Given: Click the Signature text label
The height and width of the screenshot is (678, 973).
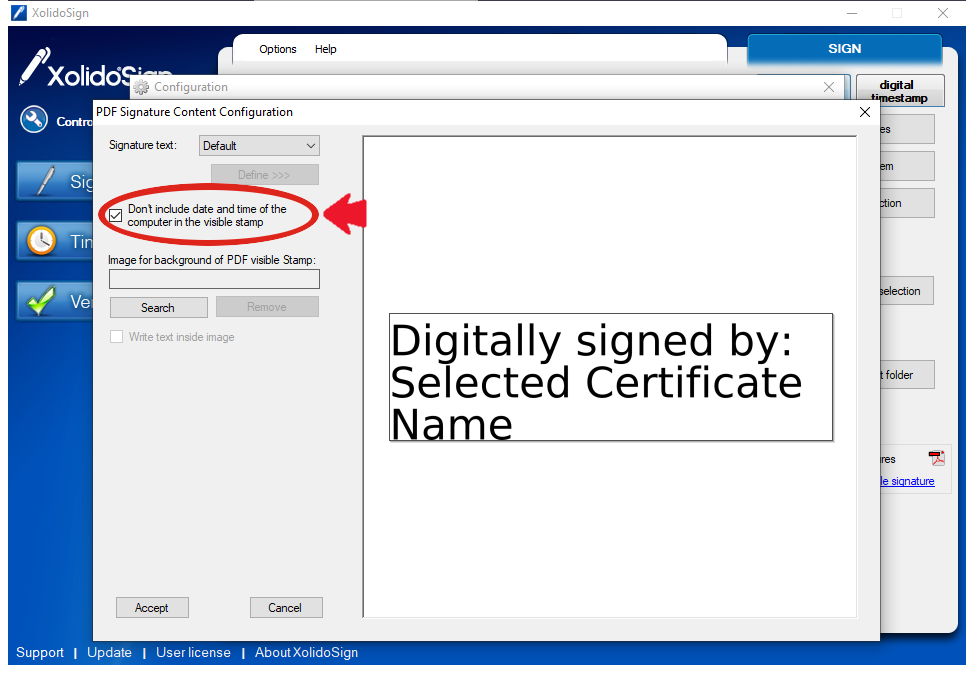Looking at the screenshot, I should pyautogui.click(x=143, y=145).
